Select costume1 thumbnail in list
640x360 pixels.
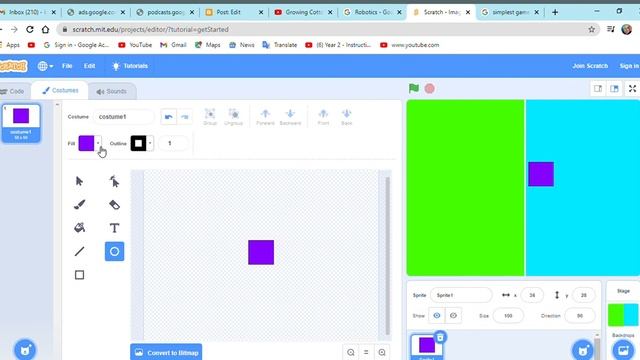[21, 123]
